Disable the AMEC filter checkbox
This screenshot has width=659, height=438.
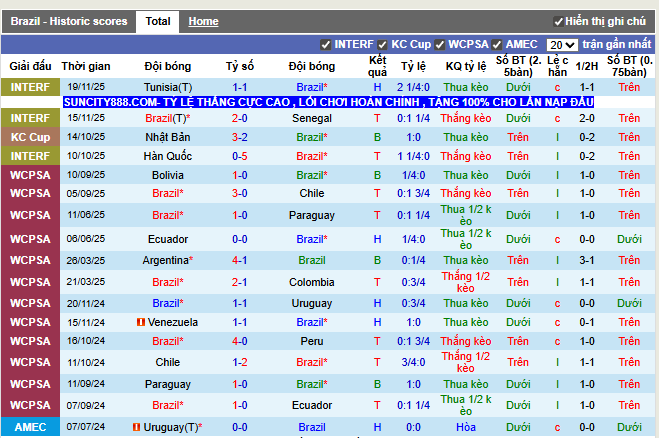(x=497, y=45)
